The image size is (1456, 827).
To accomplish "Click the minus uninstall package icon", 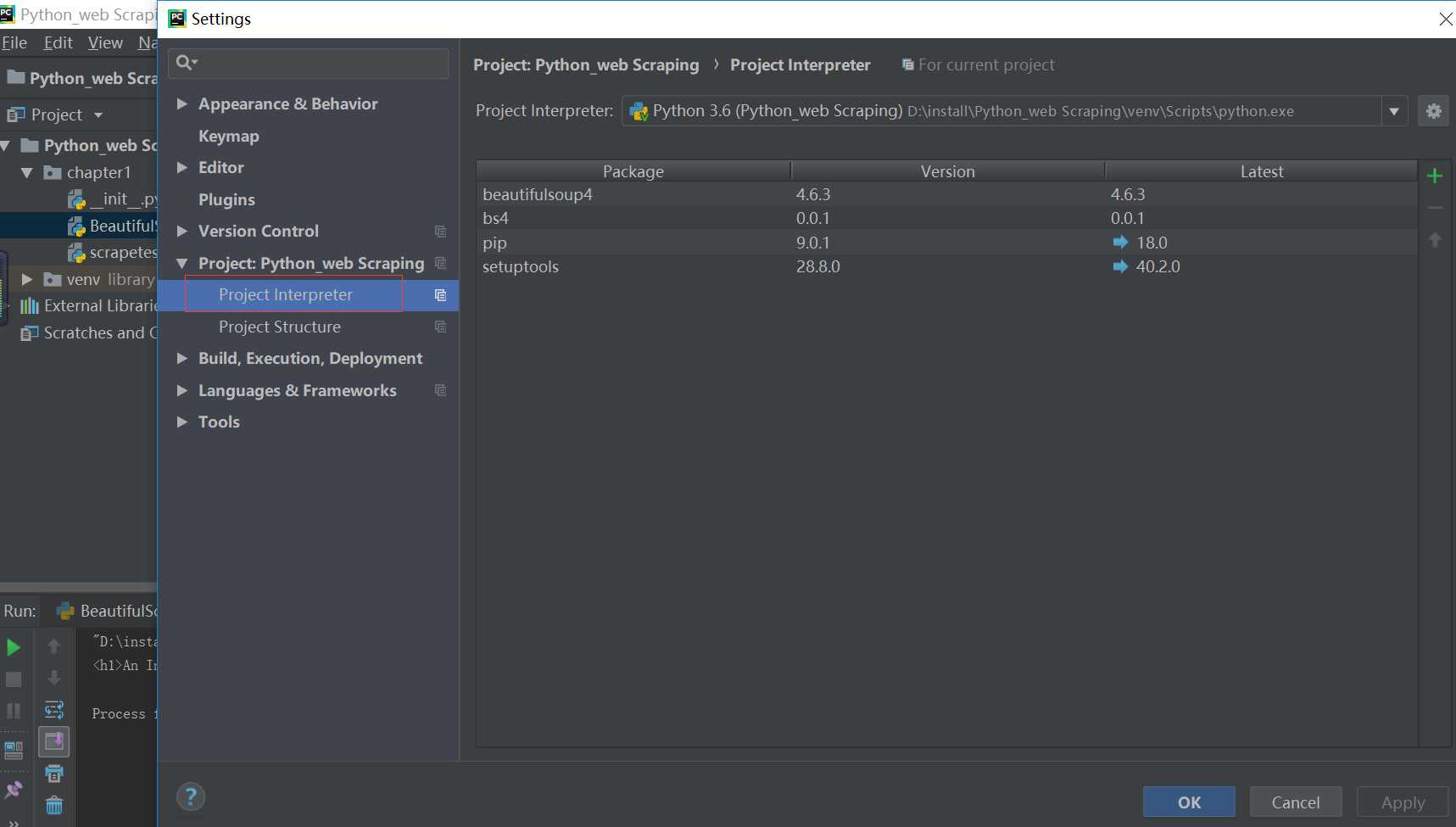I will 1435,208.
